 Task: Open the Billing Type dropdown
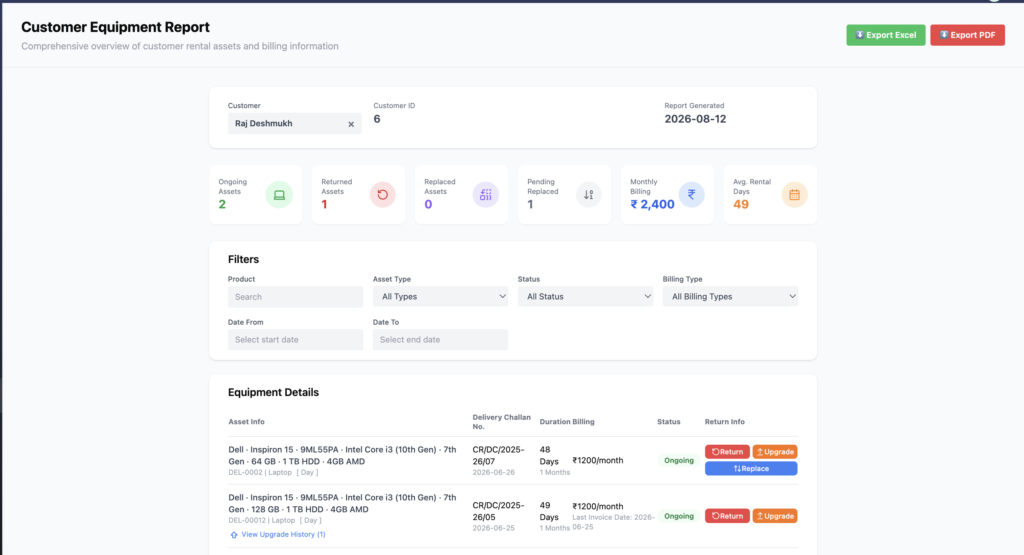coord(730,296)
